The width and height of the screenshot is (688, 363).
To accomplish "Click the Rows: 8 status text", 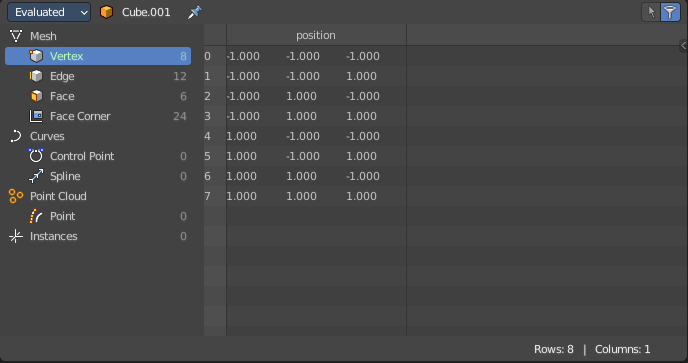I will click(x=553, y=349).
